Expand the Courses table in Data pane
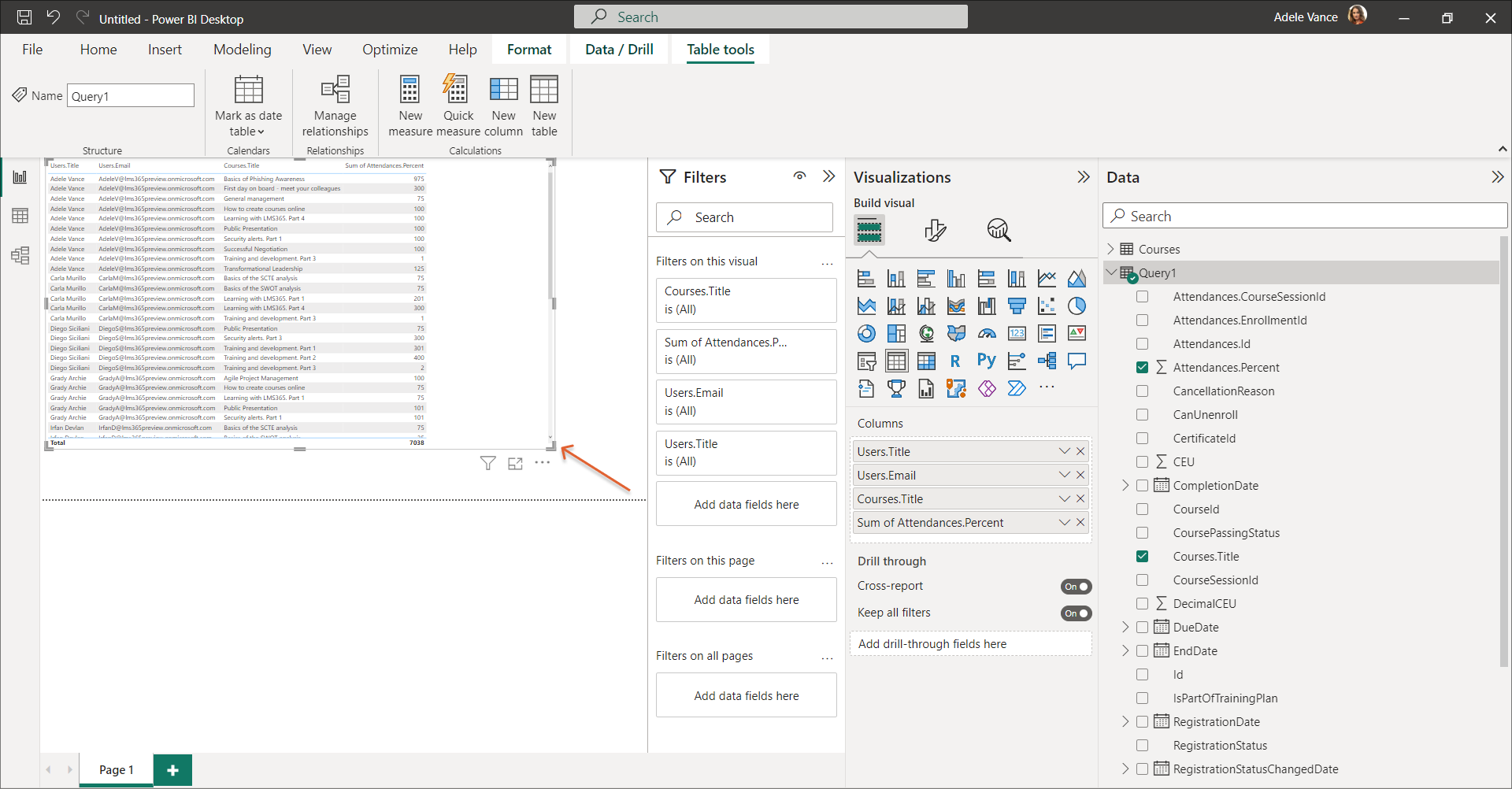The height and width of the screenshot is (789, 1512). 1110,249
